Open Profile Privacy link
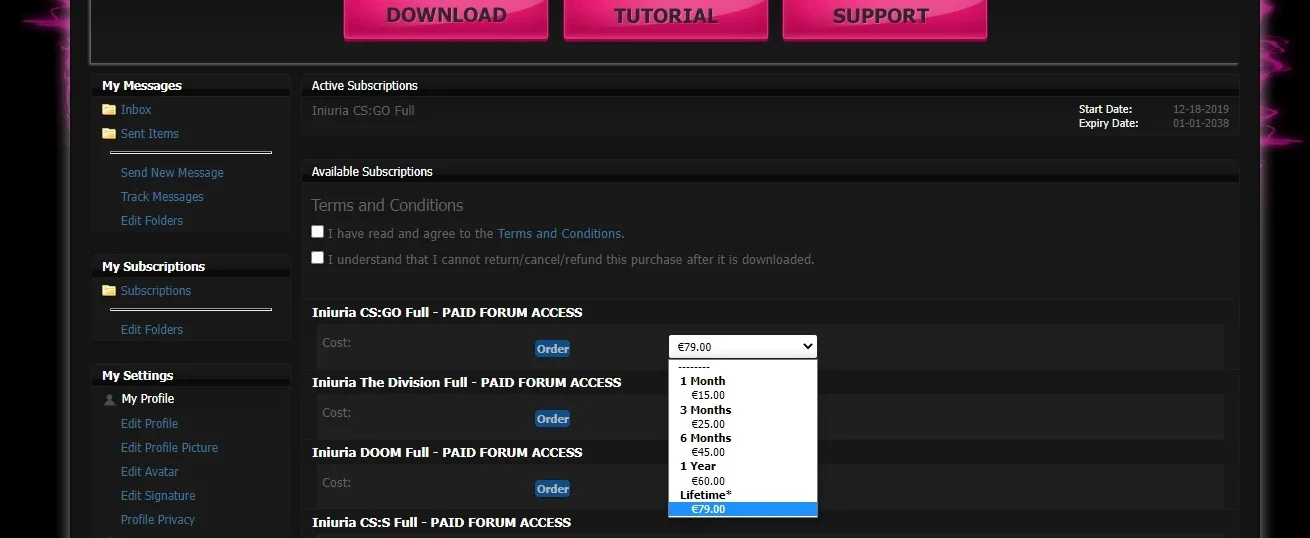This screenshot has width=1310, height=538. click(158, 520)
